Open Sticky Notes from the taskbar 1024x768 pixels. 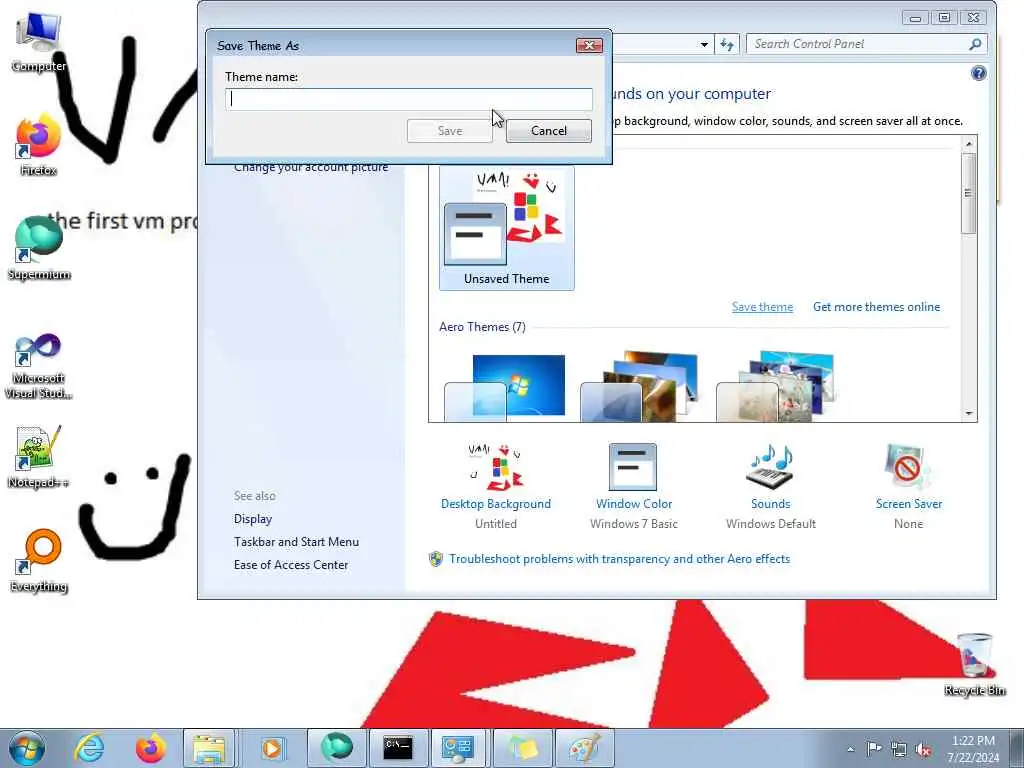point(522,748)
